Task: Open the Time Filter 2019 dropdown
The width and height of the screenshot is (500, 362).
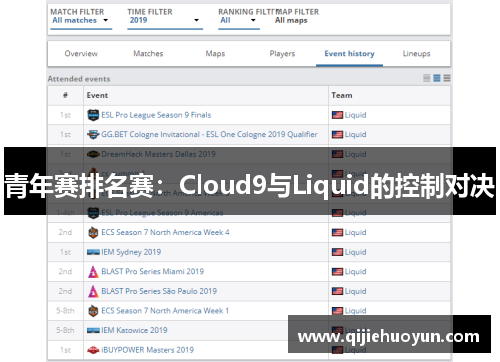Action: (x=165, y=21)
